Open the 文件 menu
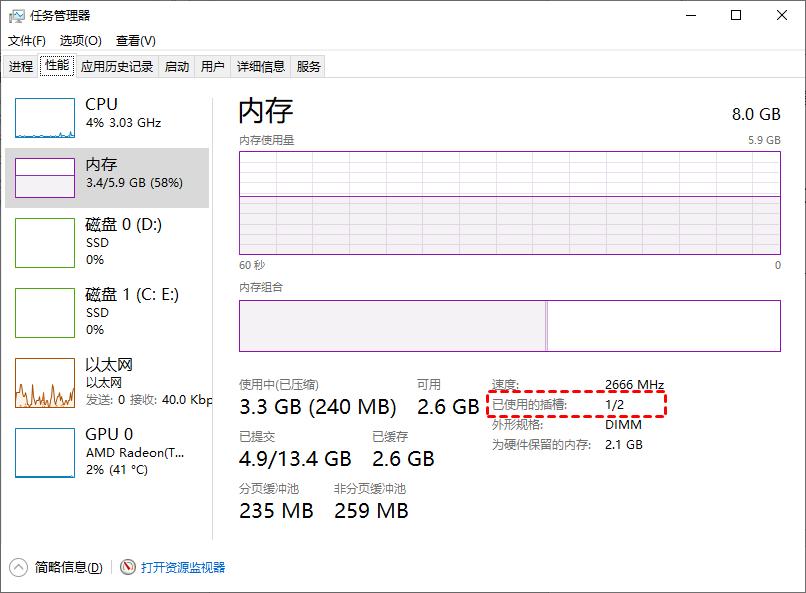Screen dimensions: 806x593 pos(26,40)
